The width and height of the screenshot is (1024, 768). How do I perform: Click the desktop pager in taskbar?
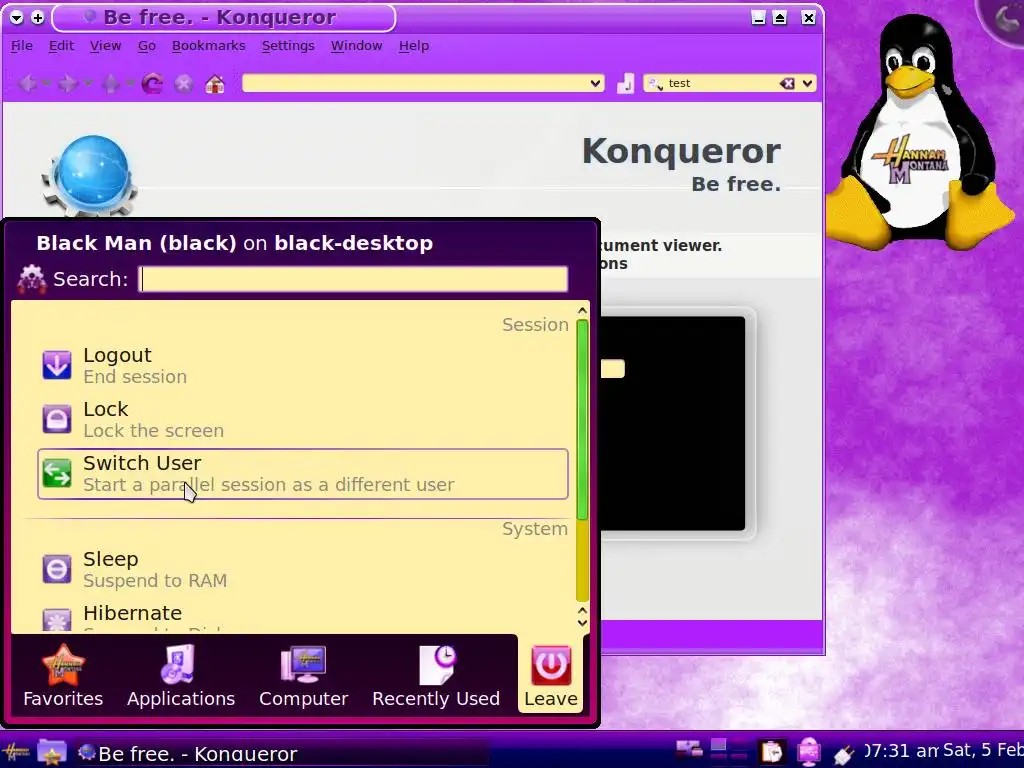point(729,751)
